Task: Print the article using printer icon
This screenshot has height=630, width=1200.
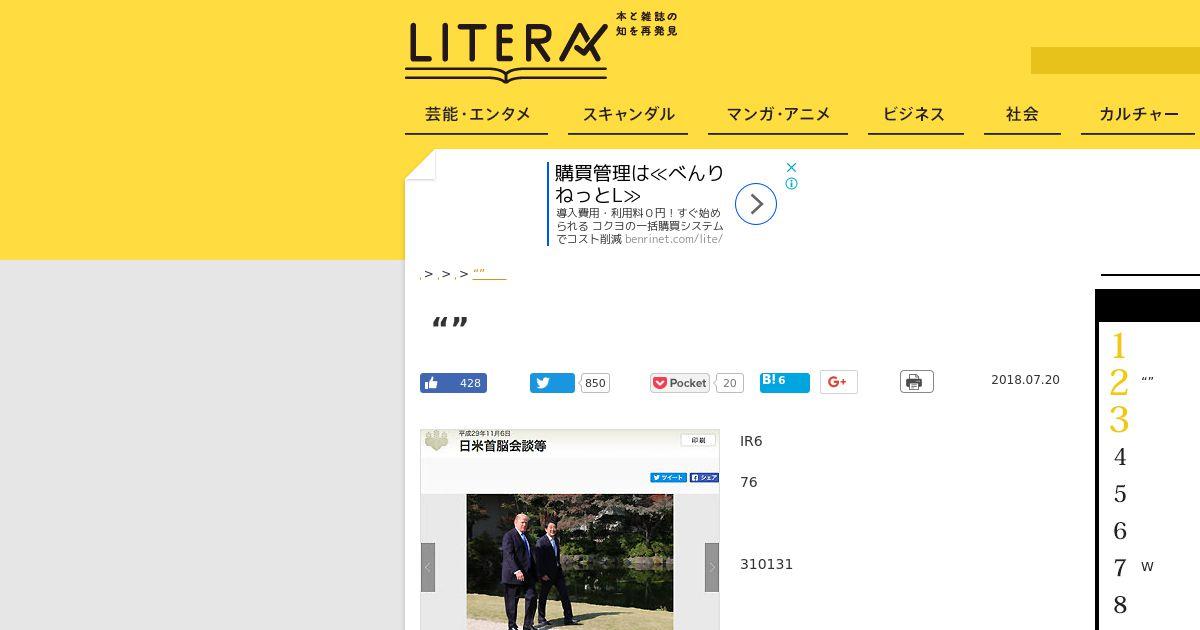Action: pos(917,382)
